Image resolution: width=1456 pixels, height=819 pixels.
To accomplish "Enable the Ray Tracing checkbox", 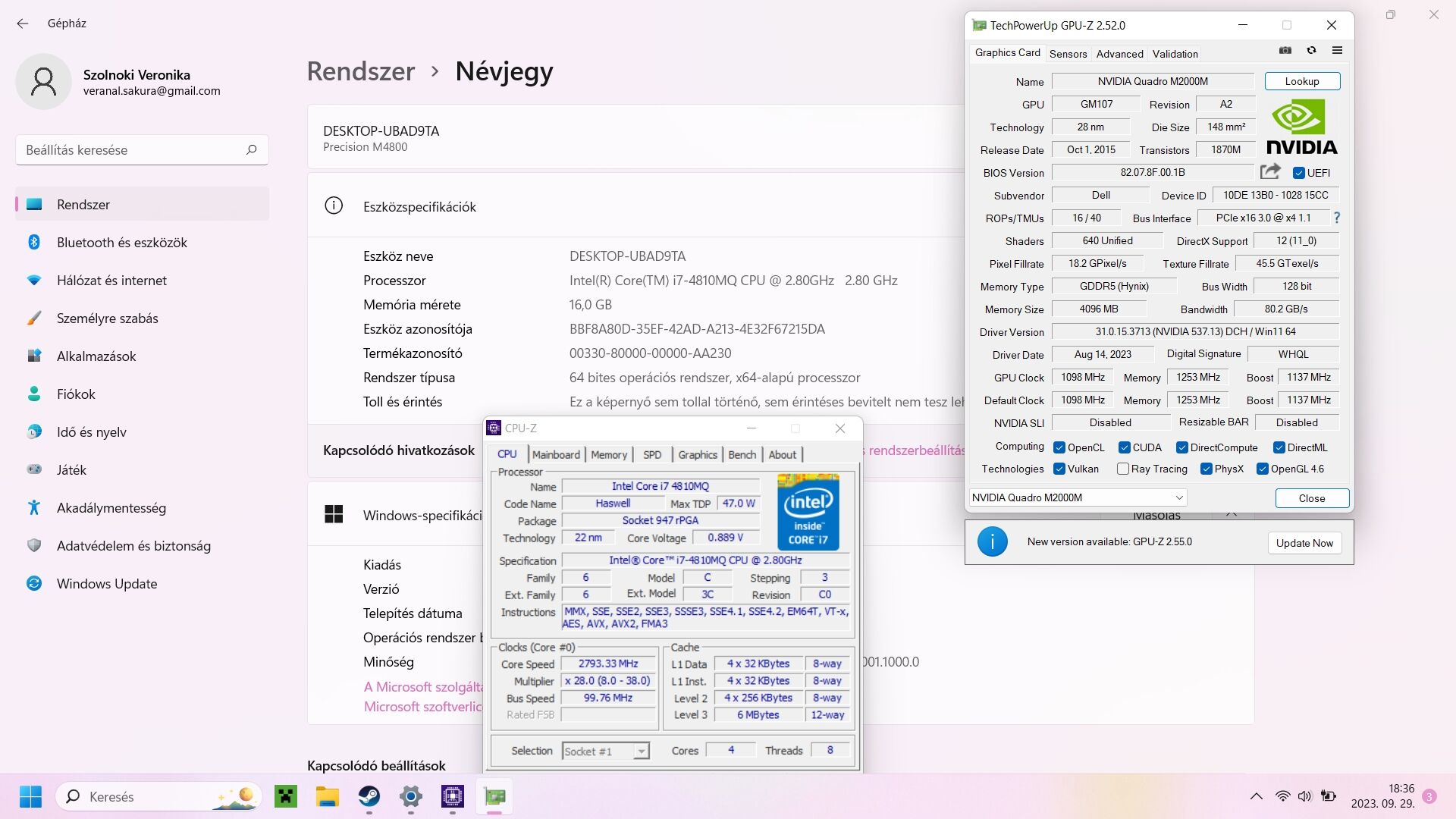I will (x=1123, y=469).
